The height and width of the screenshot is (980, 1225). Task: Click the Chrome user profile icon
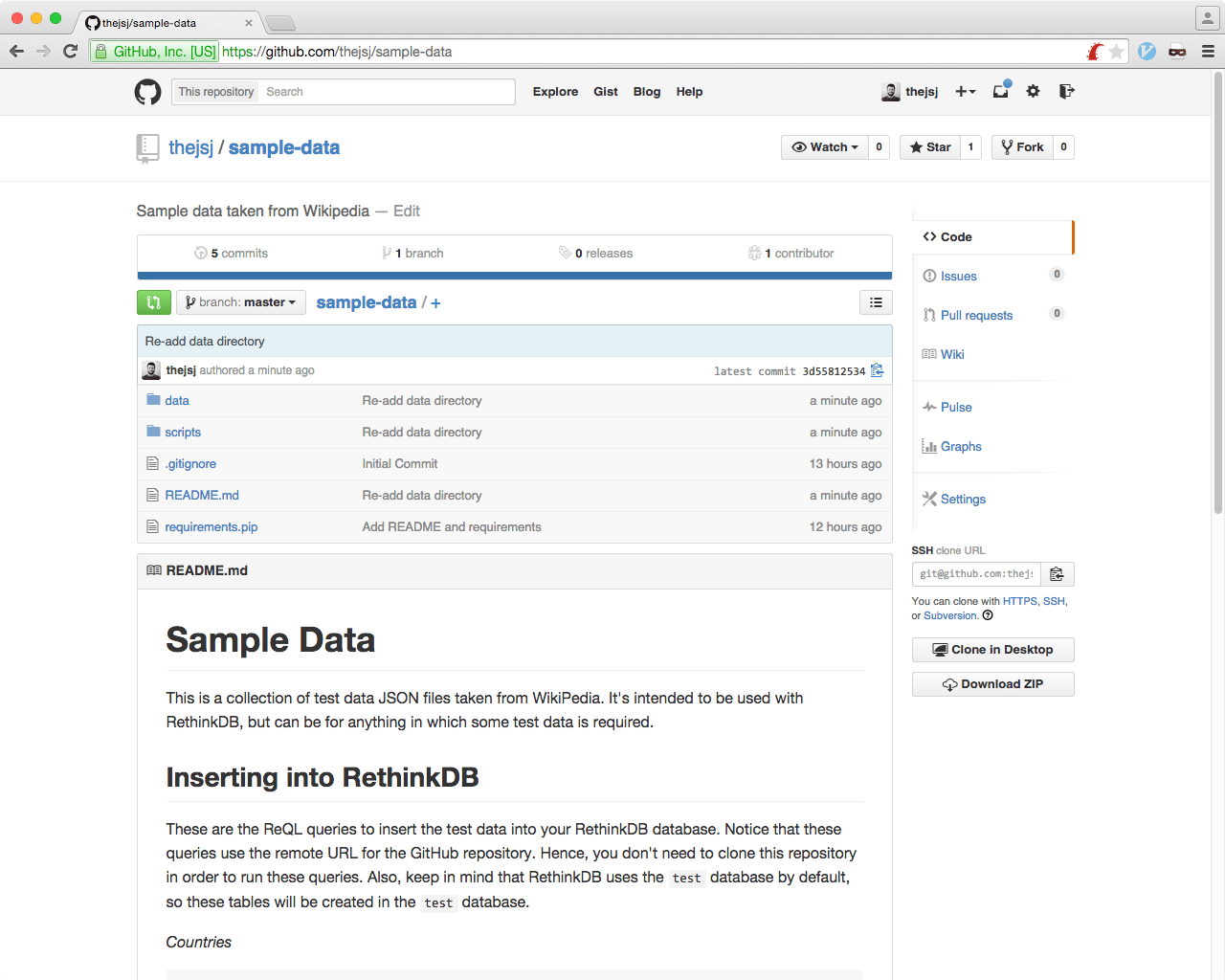tap(1207, 18)
